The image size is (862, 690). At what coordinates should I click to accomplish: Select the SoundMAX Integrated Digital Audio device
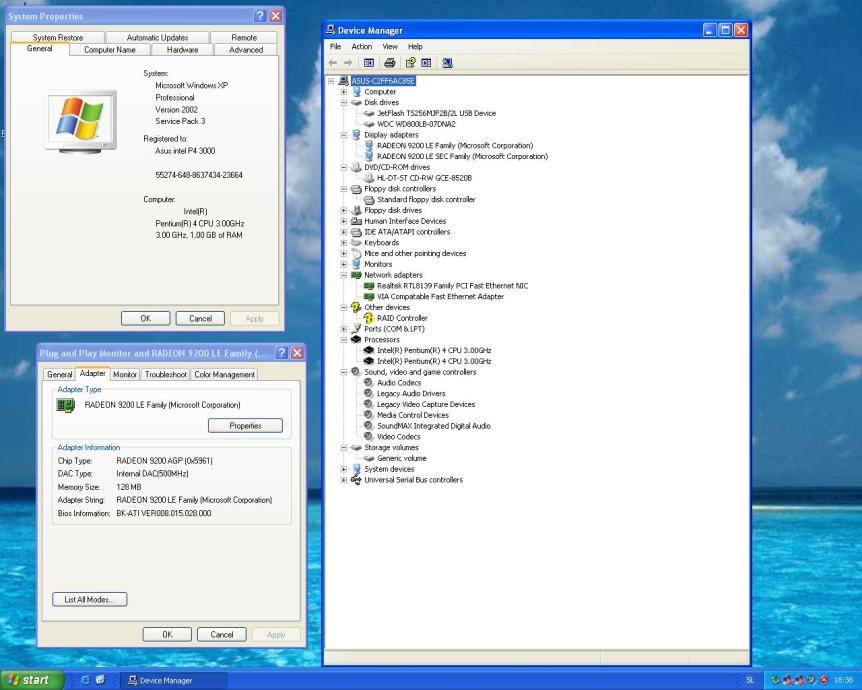[433, 425]
